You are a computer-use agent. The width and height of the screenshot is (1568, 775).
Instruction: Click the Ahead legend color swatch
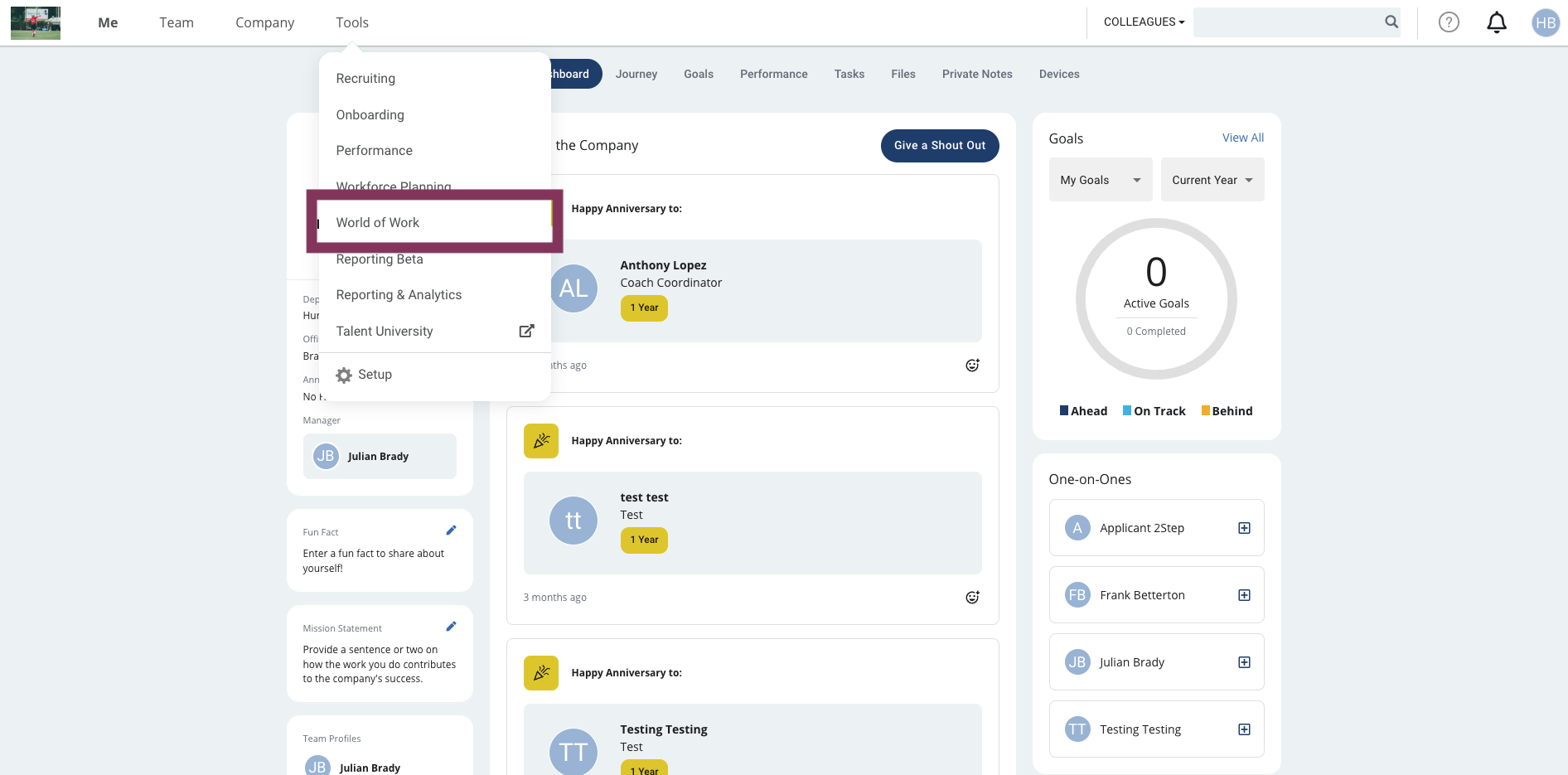[1064, 410]
